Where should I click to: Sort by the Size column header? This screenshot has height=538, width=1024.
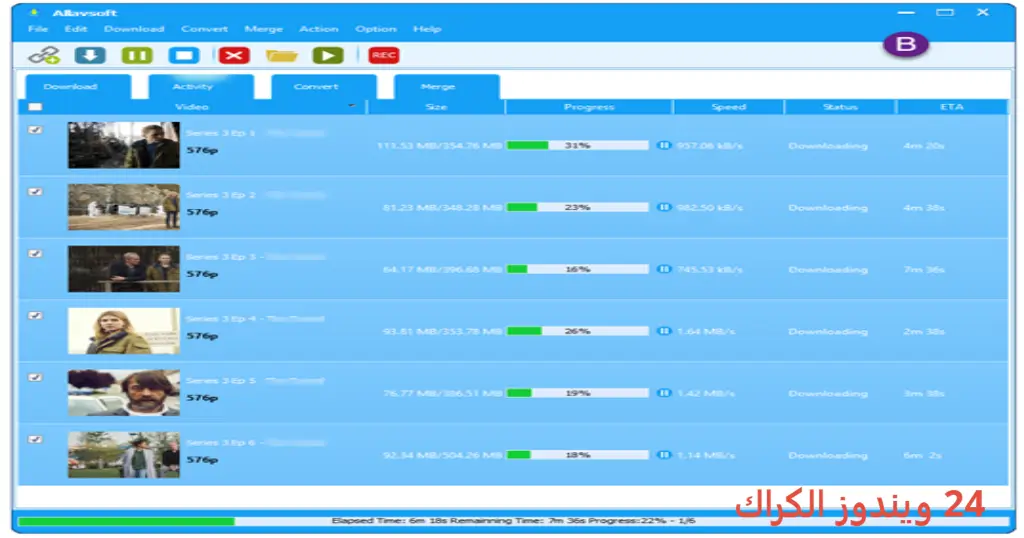[x=436, y=107]
